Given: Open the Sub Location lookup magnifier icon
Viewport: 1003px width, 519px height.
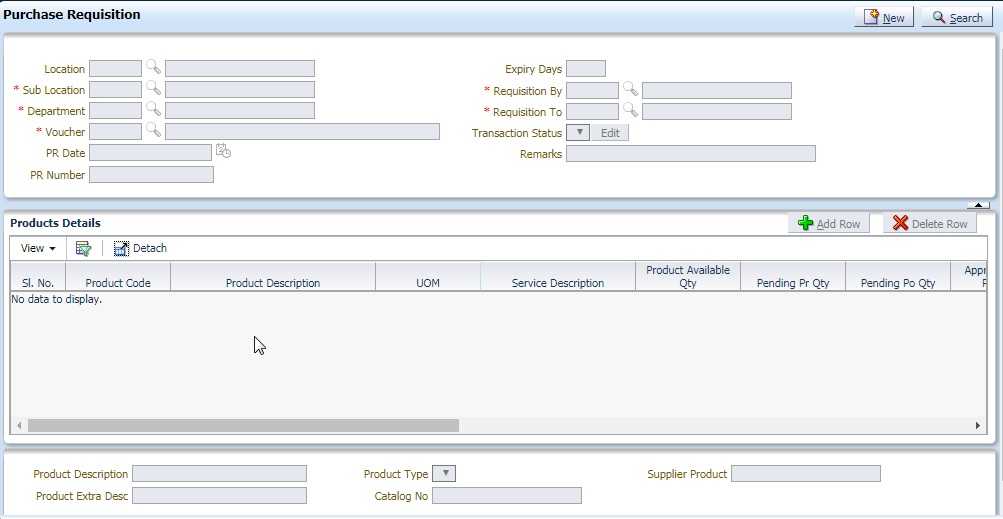Looking at the screenshot, I should [x=153, y=88].
